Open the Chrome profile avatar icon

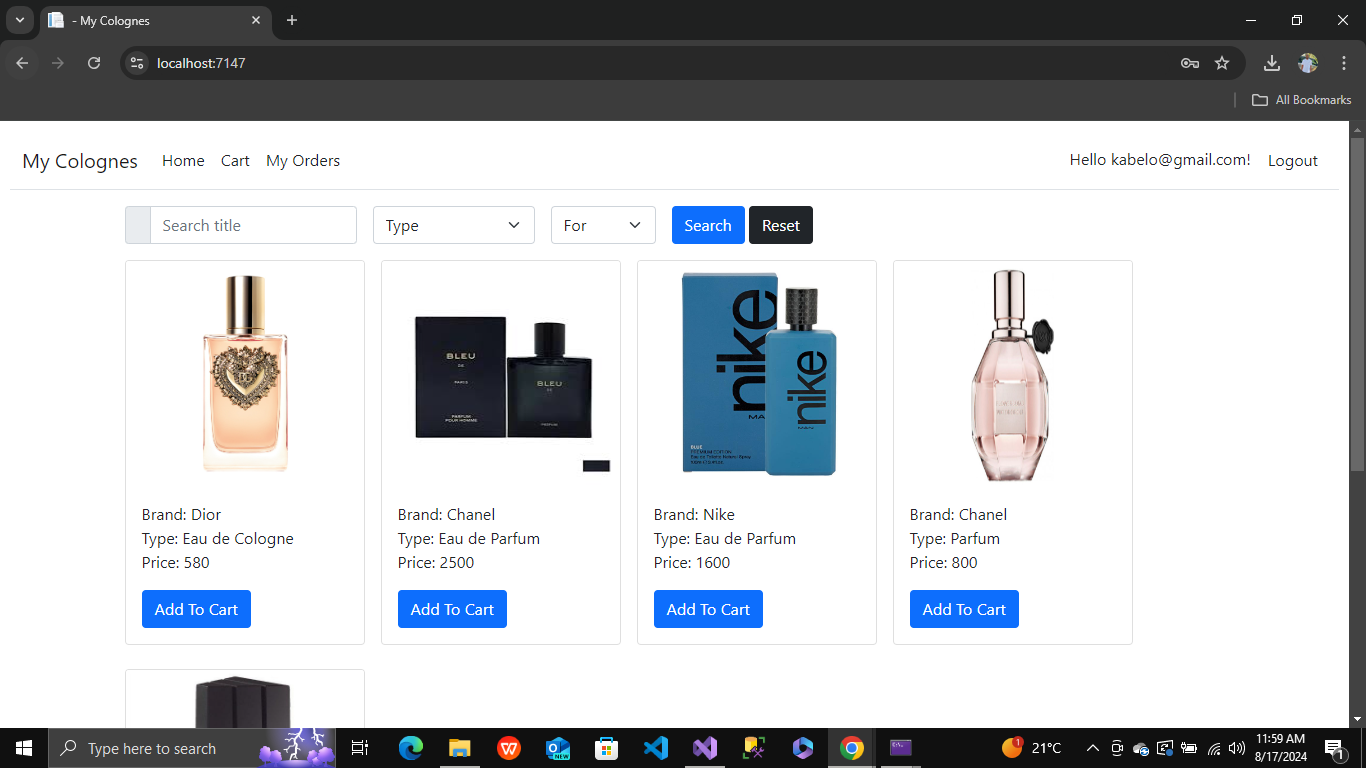[1308, 62]
